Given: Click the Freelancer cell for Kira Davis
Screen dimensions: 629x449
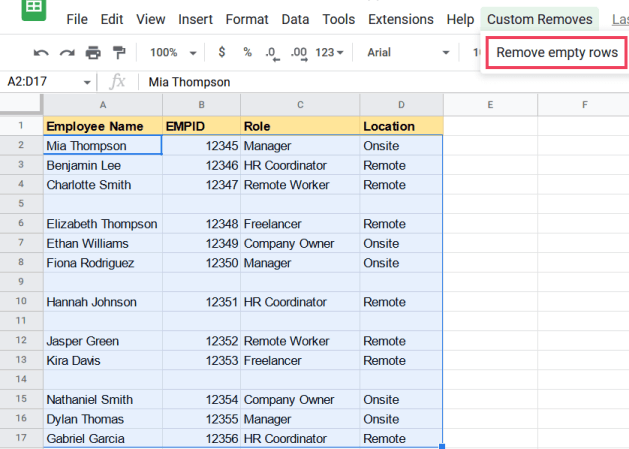Looking at the screenshot, I should point(300,360).
